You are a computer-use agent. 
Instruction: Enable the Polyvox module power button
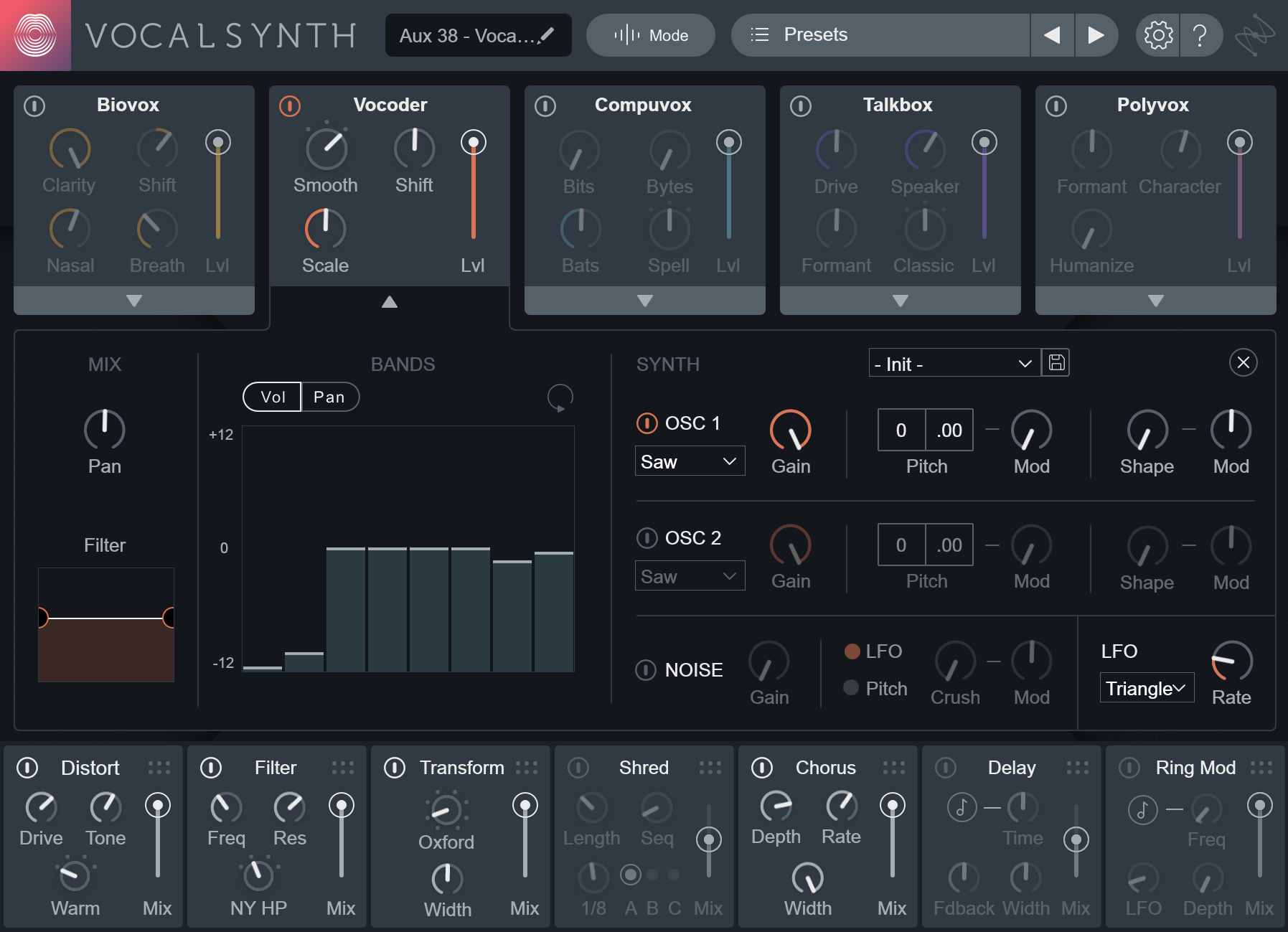1056,106
